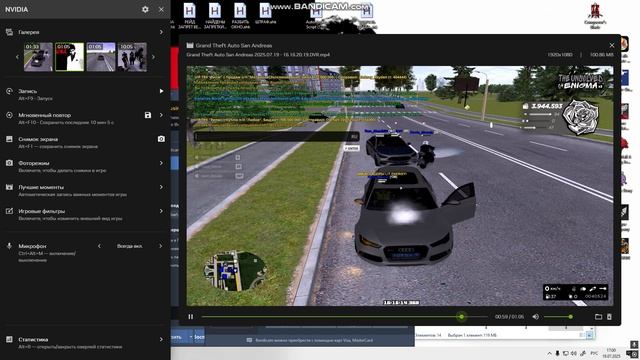Expand the Лучшие моменты section arrow
Screen dimensions: 640x360
click(161, 187)
